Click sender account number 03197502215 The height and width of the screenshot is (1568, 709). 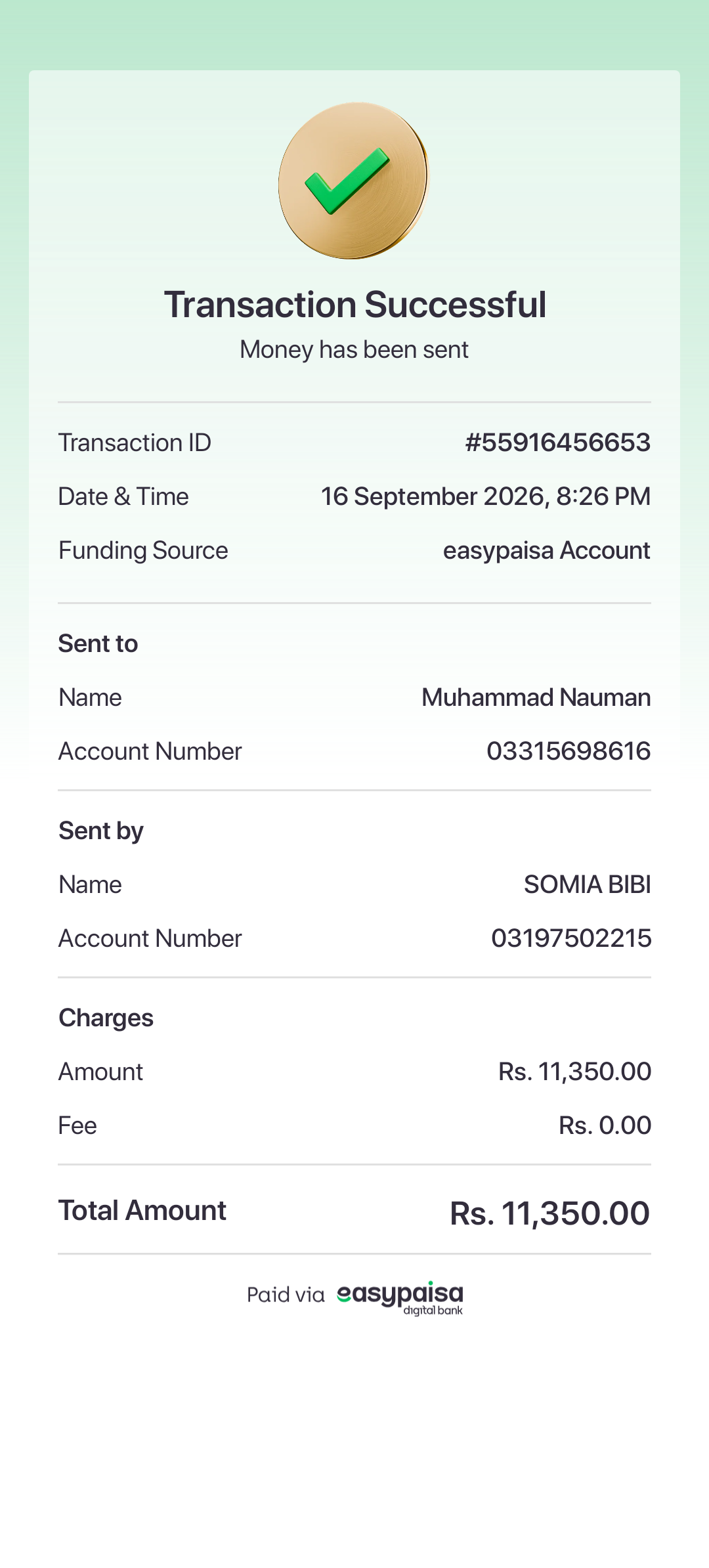(x=571, y=938)
